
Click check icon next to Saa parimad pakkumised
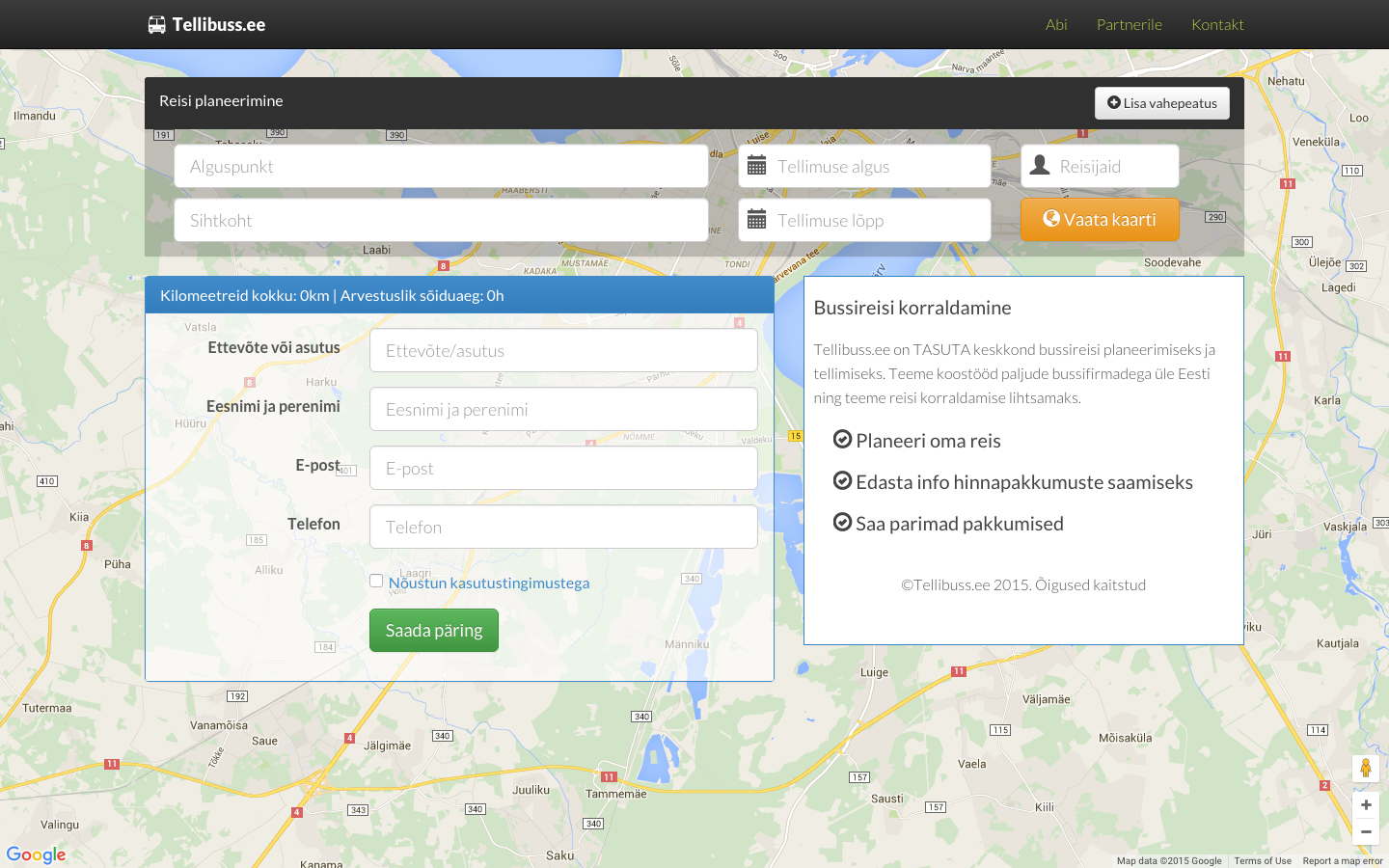click(842, 522)
